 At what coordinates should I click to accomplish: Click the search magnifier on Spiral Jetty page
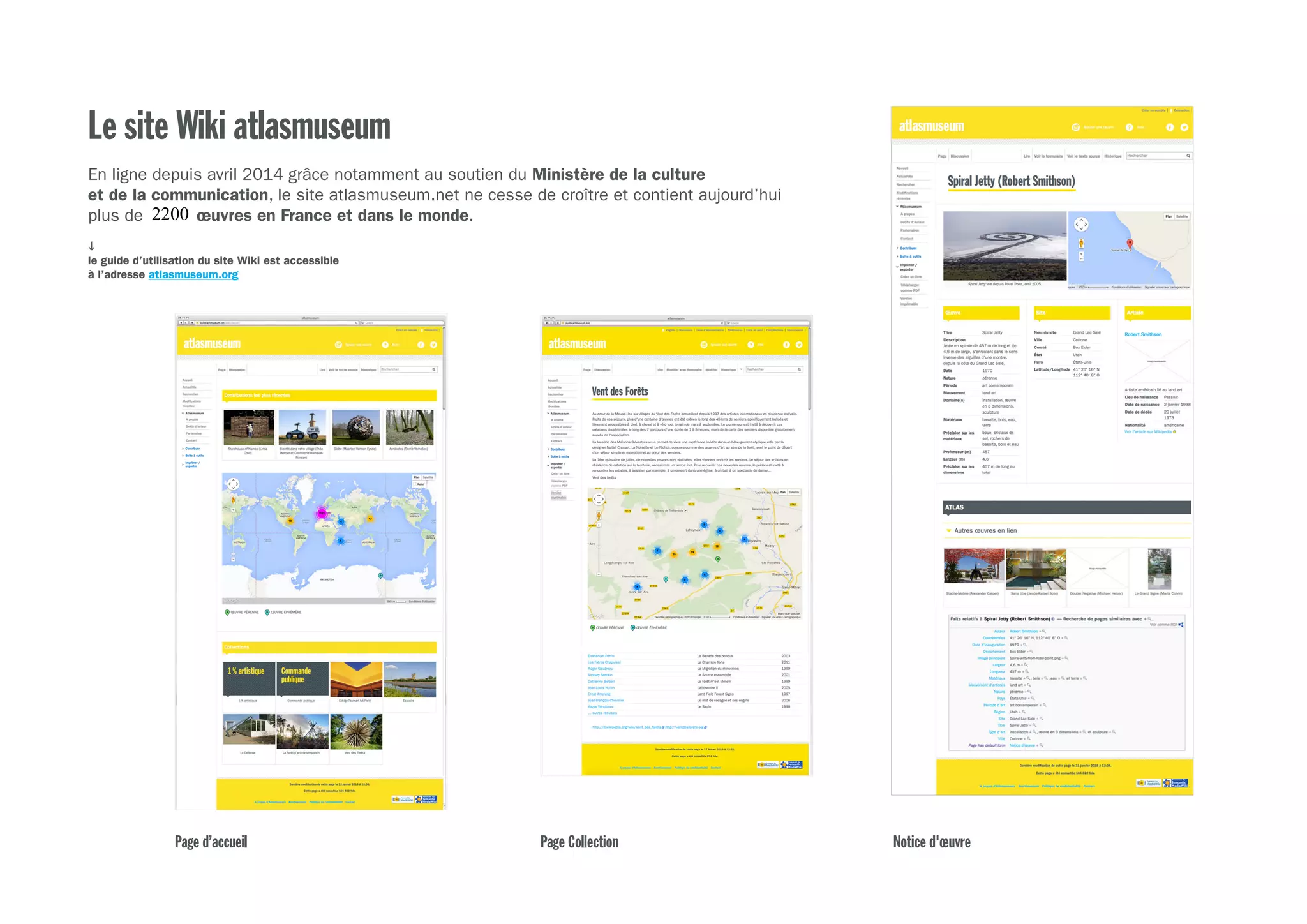pyautogui.click(x=1188, y=156)
